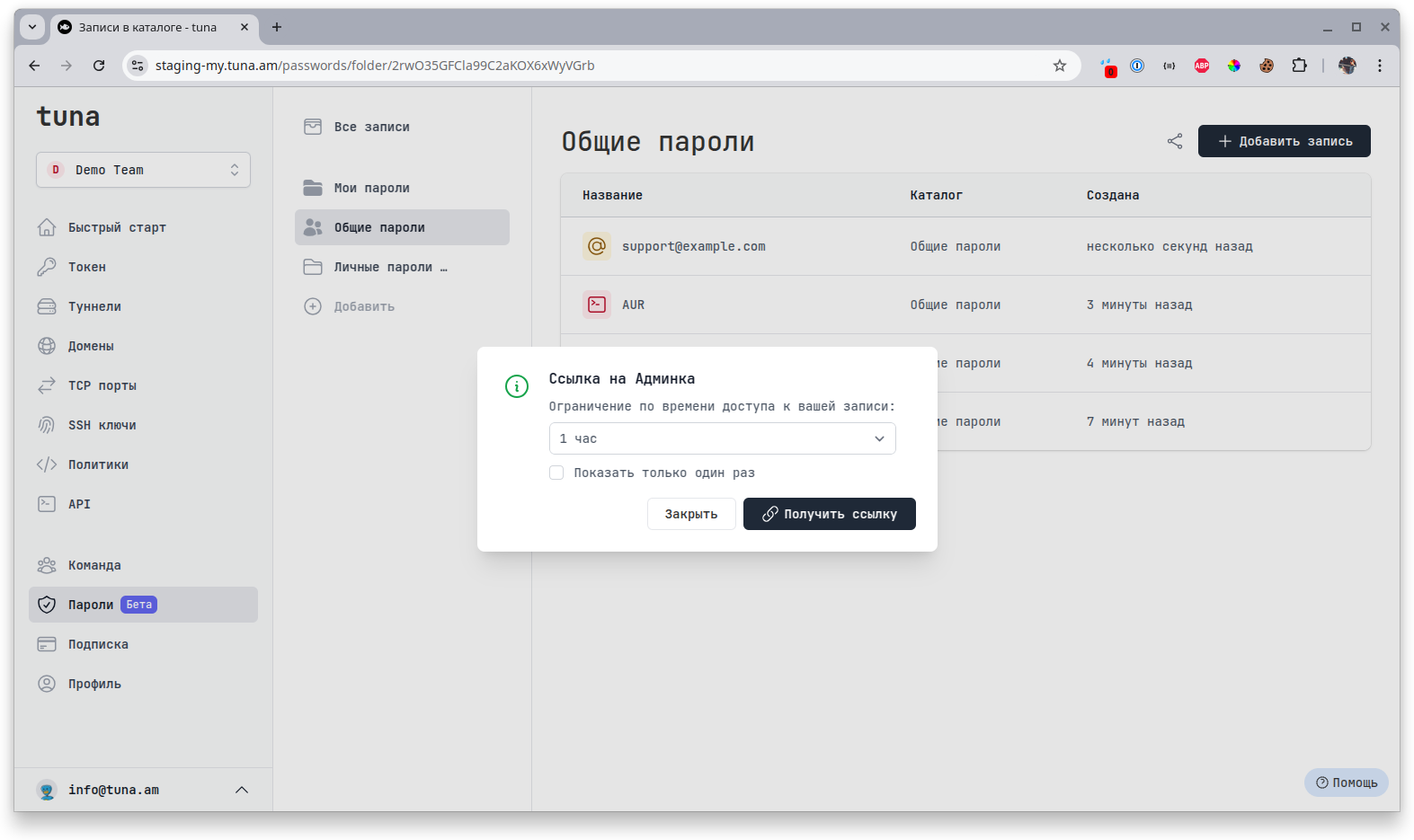This screenshot has height=840, width=1414.
Task: Click Закрыть to dismiss the dialog
Action: pos(691,514)
